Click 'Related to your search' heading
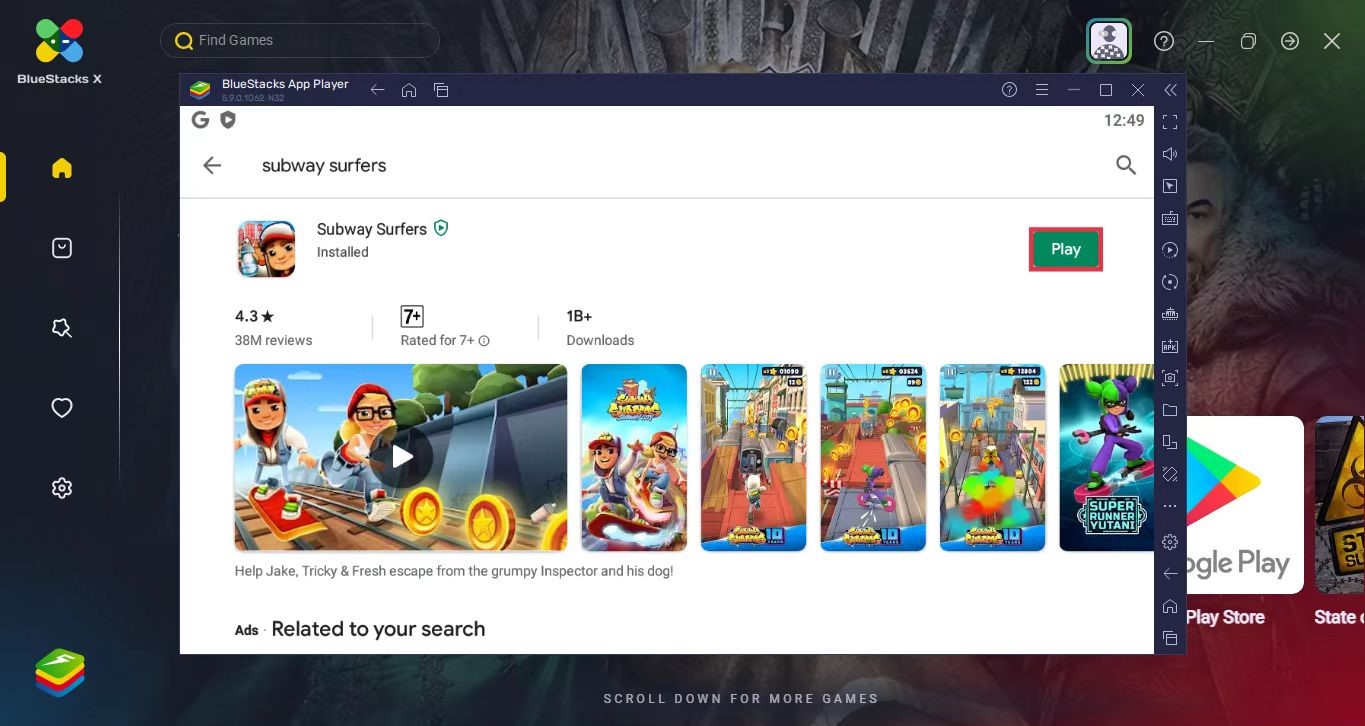This screenshot has width=1365, height=726. [378, 629]
